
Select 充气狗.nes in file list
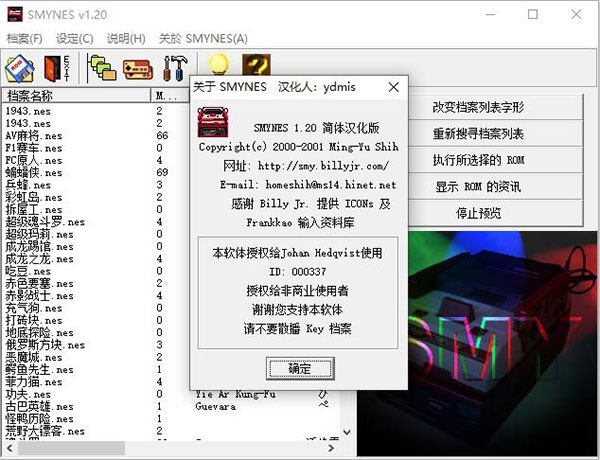[34, 308]
